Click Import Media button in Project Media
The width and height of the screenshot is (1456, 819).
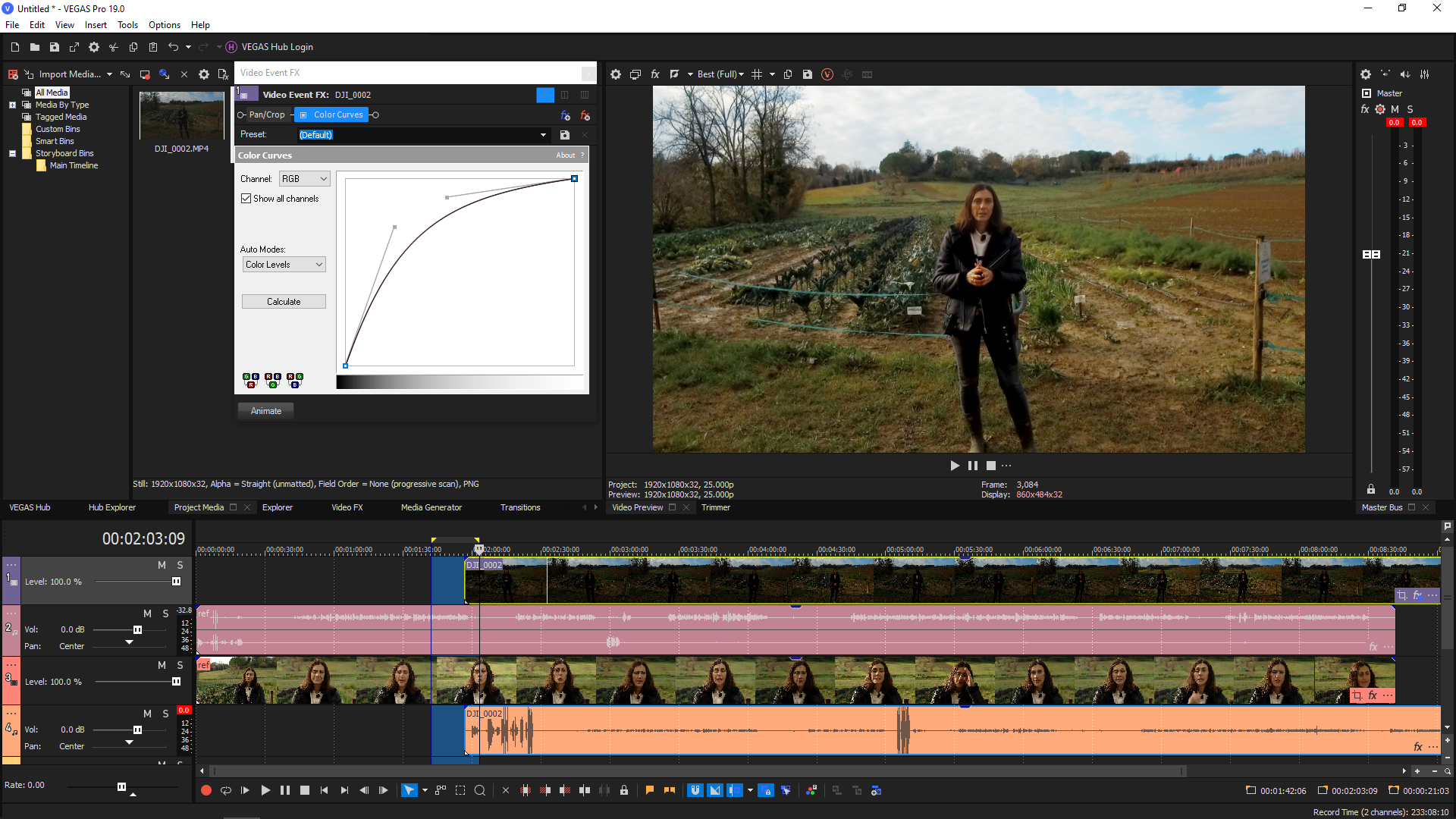(x=62, y=74)
